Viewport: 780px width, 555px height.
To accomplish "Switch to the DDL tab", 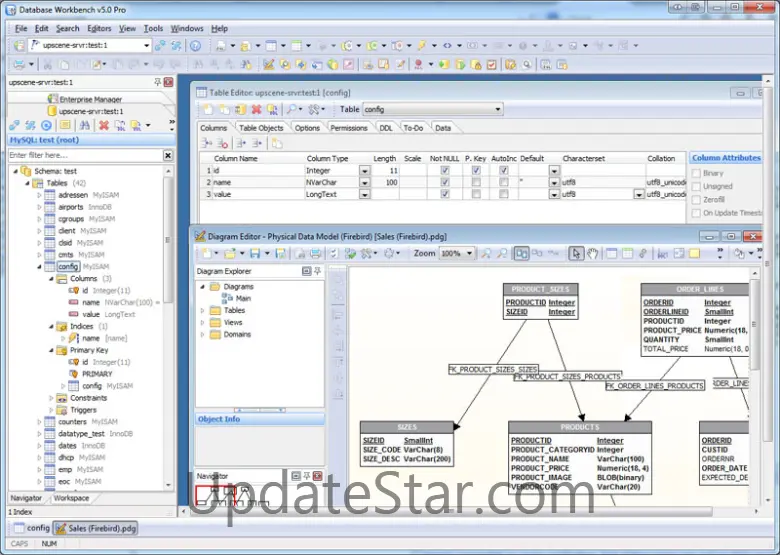I will coord(386,128).
